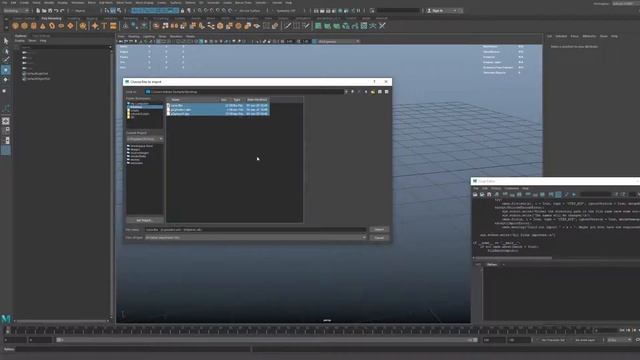This screenshot has width=640, height=360.
Task: Load script icon in Script Editor
Action: pyautogui.click(x=475, y=195)
